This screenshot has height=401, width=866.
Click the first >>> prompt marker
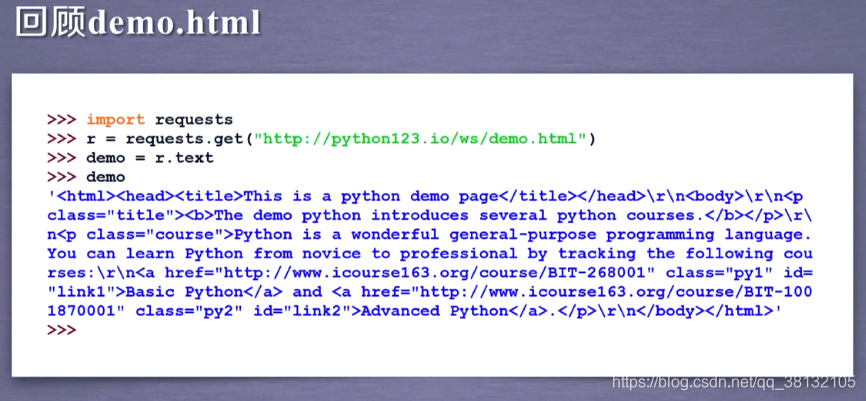click(x=61, y=120)
